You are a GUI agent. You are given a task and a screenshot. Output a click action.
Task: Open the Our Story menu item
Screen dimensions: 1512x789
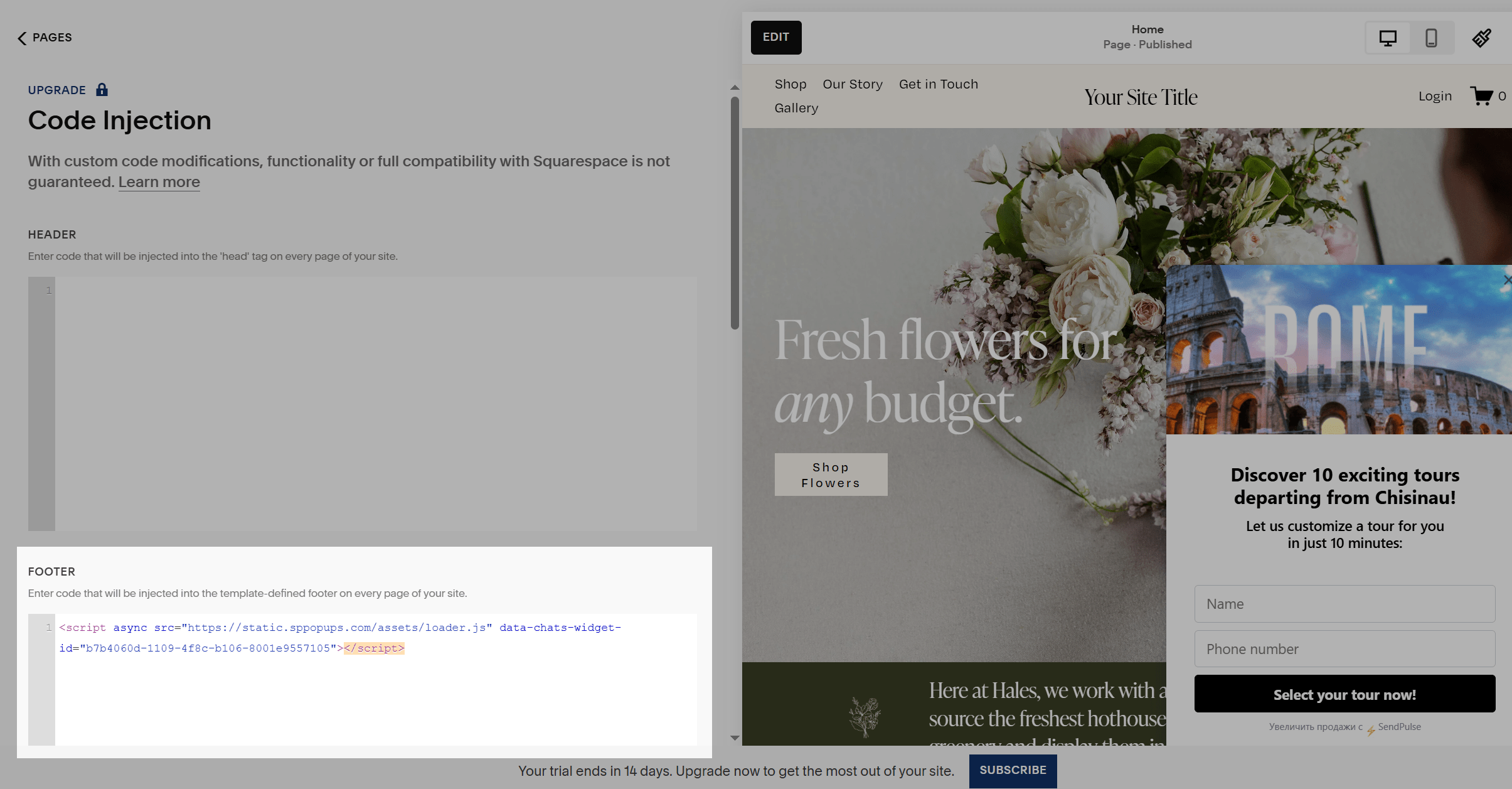point(852,84)
